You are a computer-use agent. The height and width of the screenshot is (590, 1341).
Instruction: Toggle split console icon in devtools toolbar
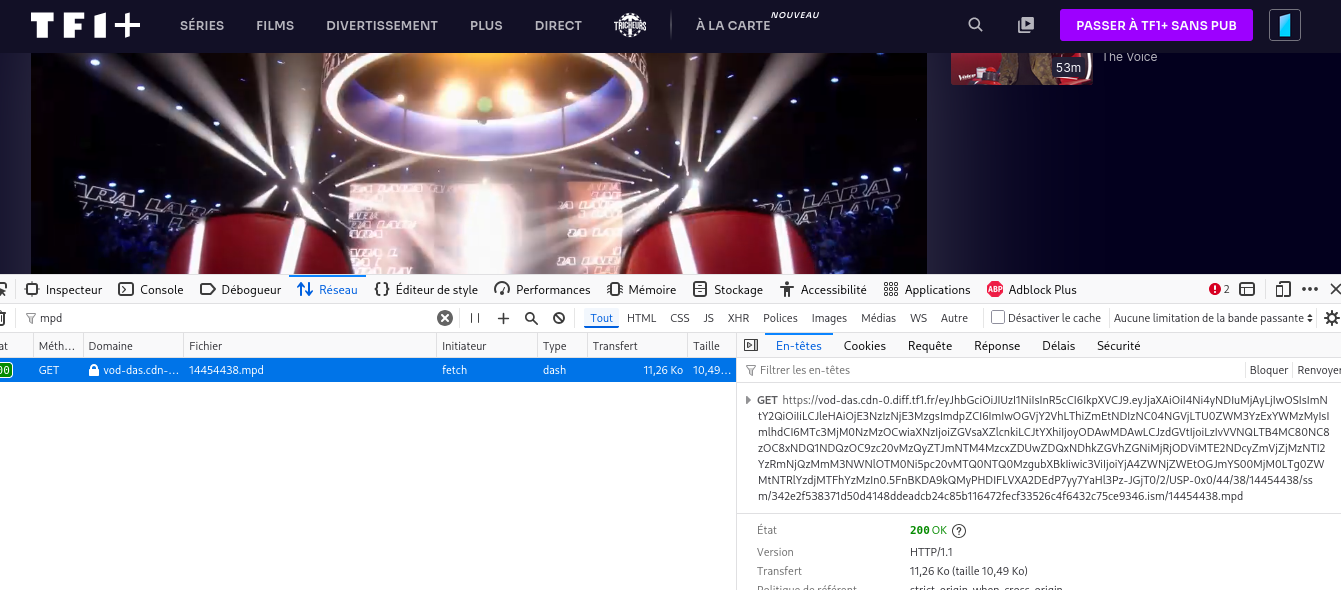point(1247,290)
